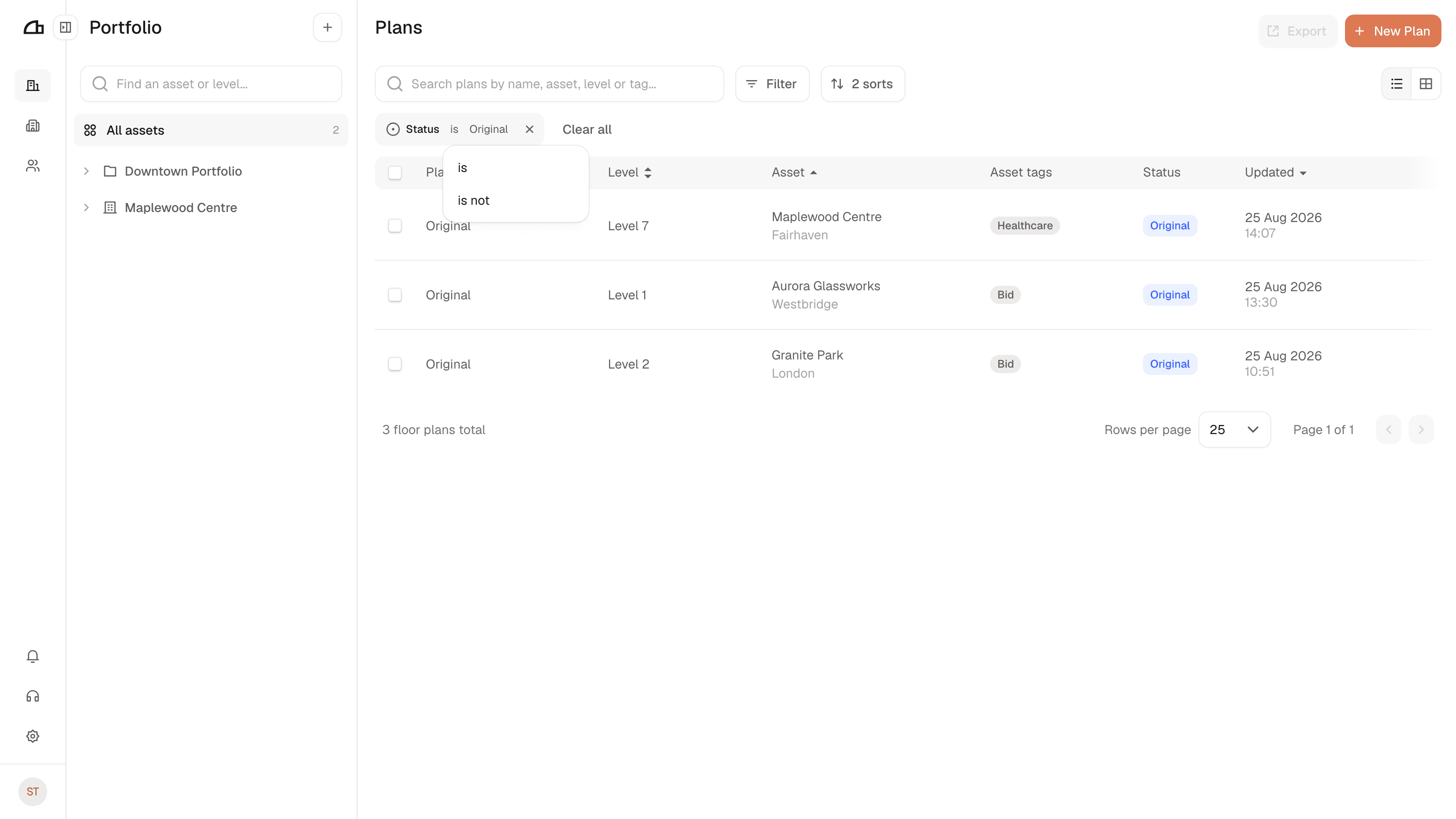Click the 'is' operator in filter chip
1456x819 pixels.
(454, 129)
